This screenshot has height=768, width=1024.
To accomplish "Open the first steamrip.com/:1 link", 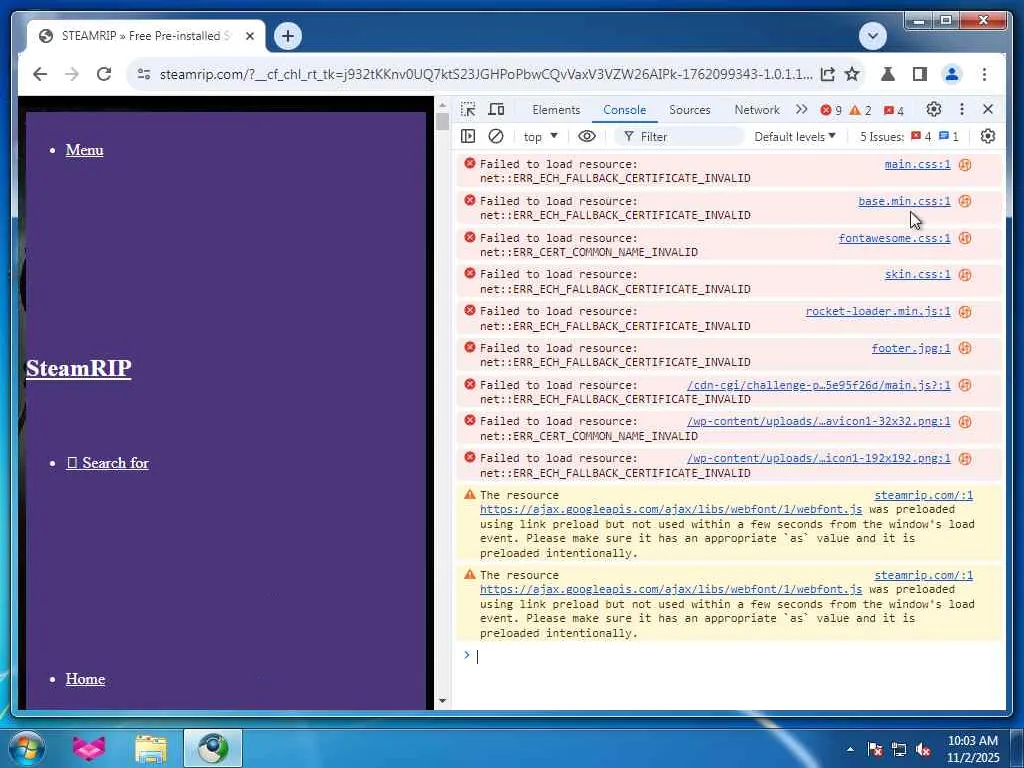I will point(923,495).
